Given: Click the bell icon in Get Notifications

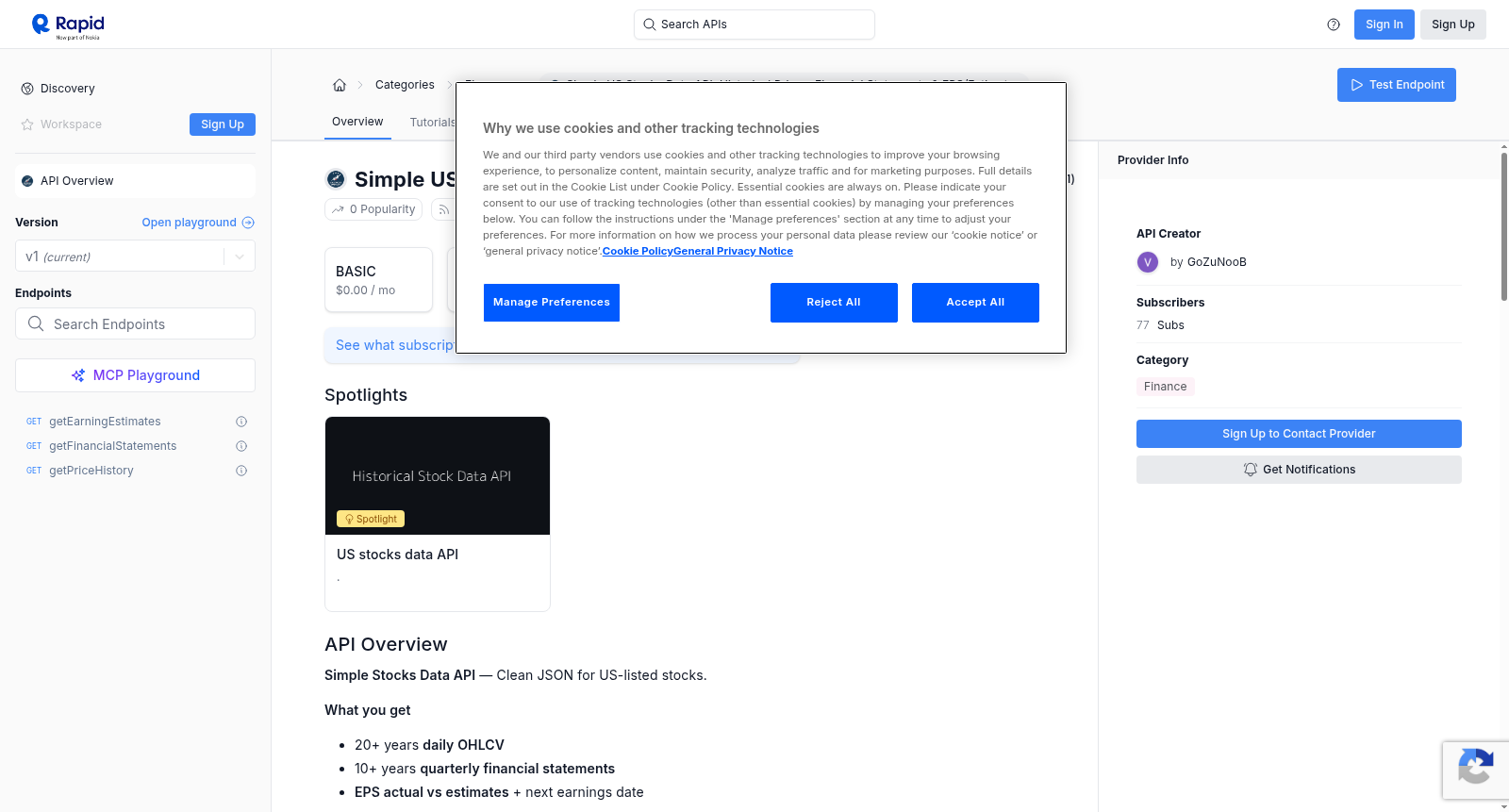Looking at the screenshot, I should 1251,470.
